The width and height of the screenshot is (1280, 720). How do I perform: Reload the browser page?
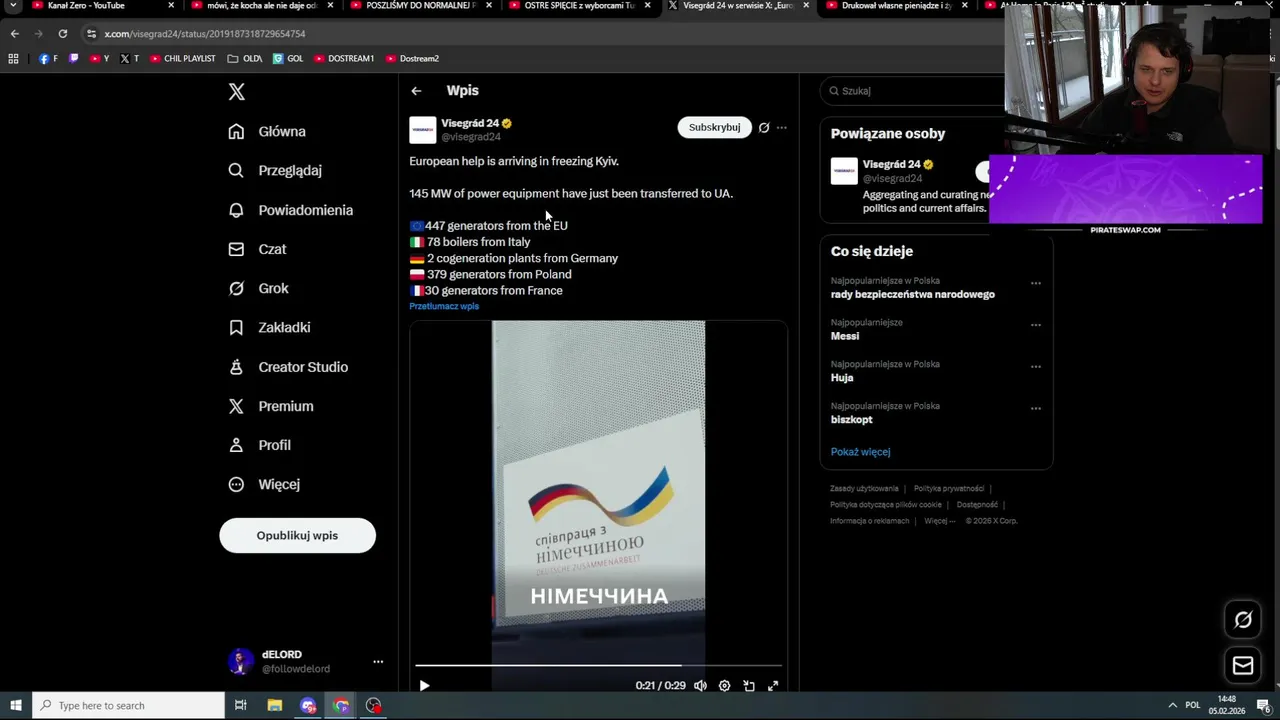pos(62,34)
